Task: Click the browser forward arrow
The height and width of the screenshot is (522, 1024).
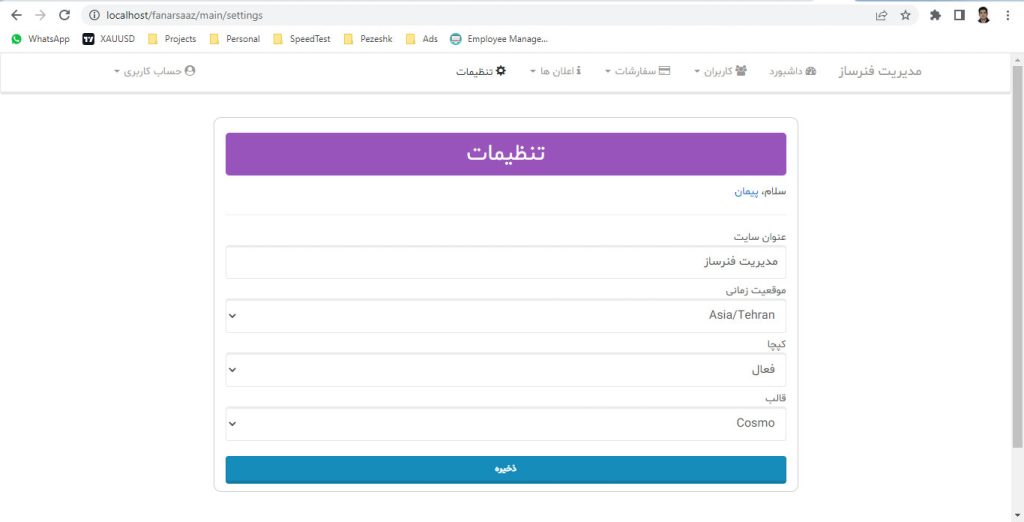Action: [x=40, y=15]
